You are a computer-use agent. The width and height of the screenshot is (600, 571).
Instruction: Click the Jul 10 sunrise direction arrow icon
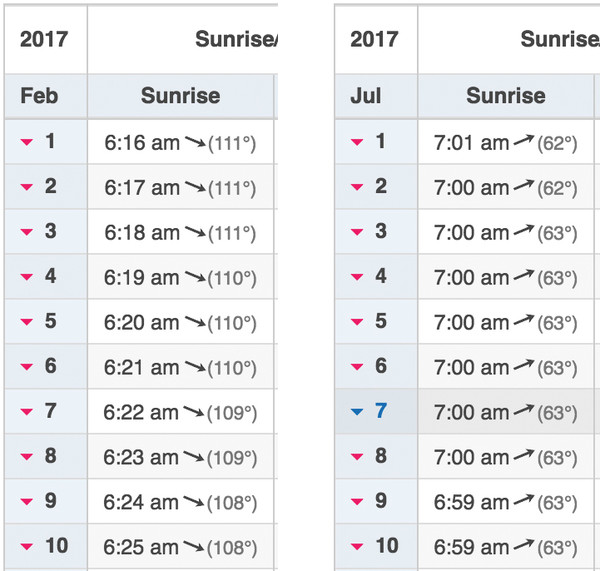(x=524, y=548)
